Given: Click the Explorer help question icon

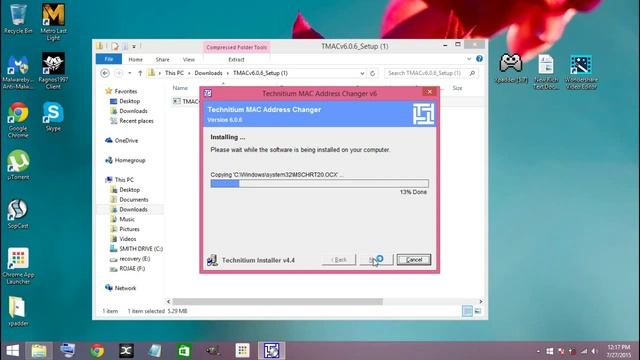Looking at the screenshot, I should point(480,59).
